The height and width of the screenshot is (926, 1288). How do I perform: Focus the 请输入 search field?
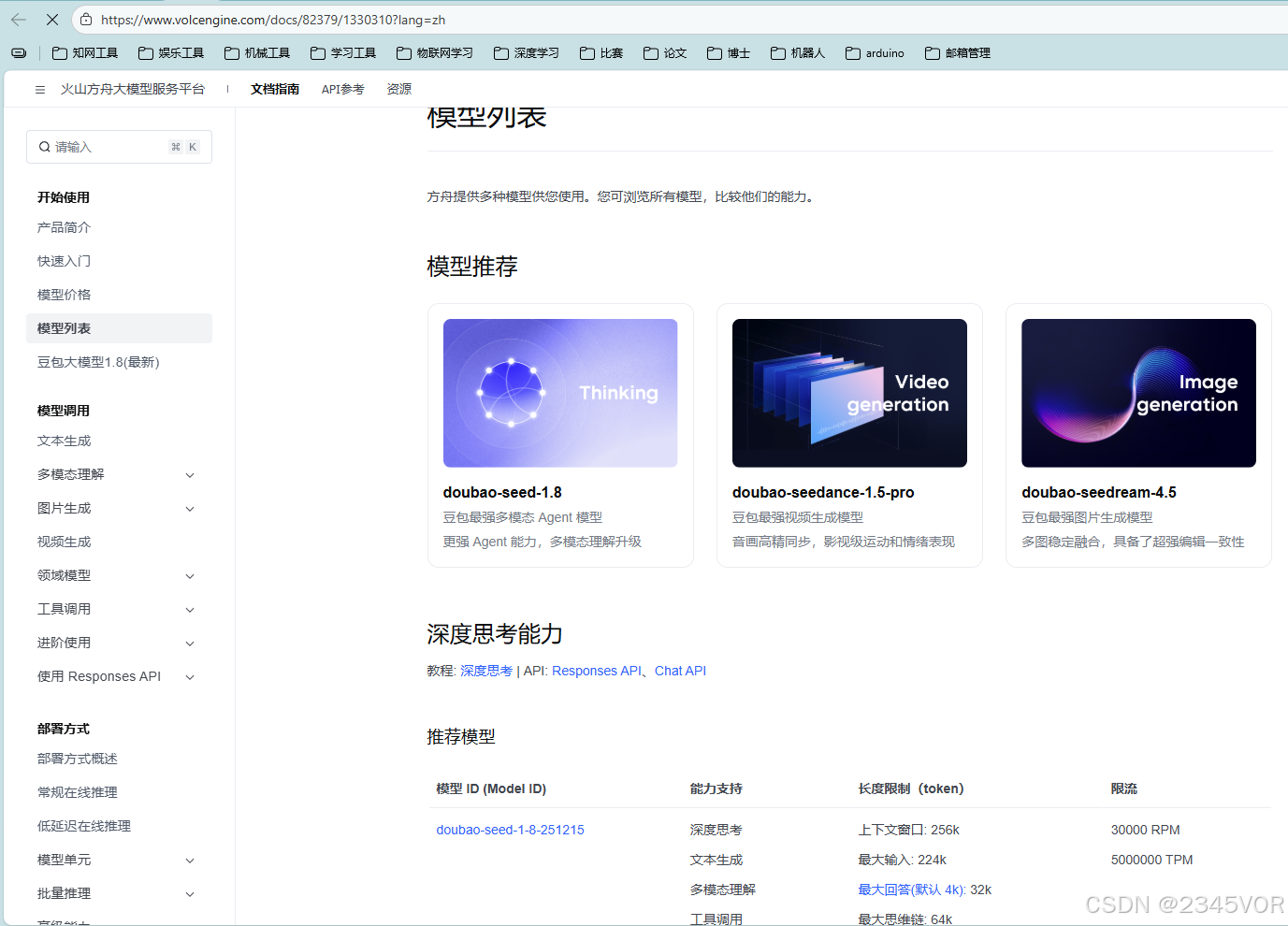tap(119, 147)
